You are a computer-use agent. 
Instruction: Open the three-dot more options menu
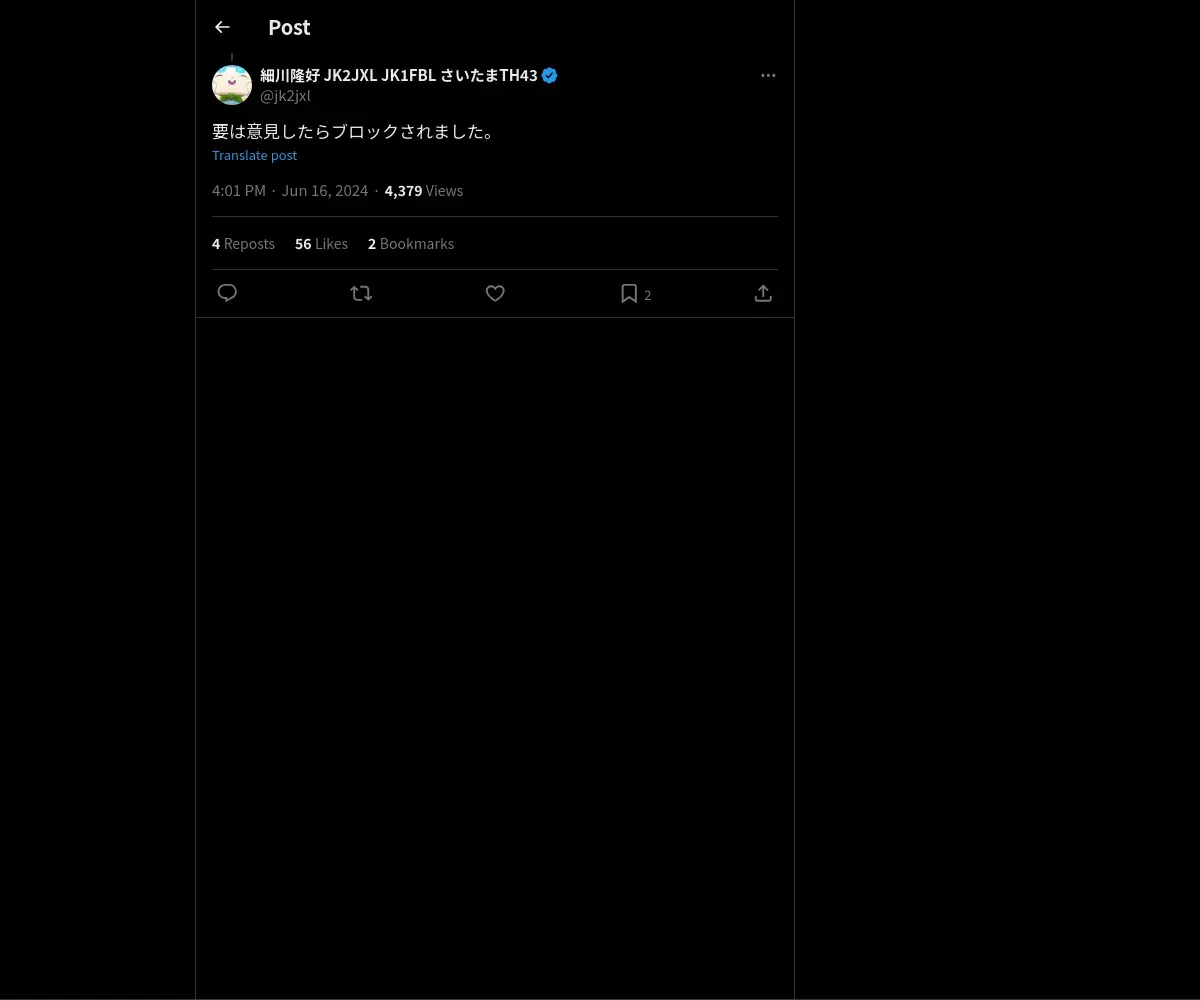768,75
